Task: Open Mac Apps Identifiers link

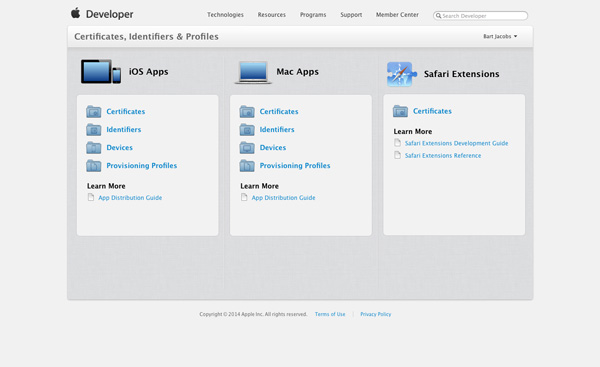Action: pyautogui.click(x=277, y=129)
